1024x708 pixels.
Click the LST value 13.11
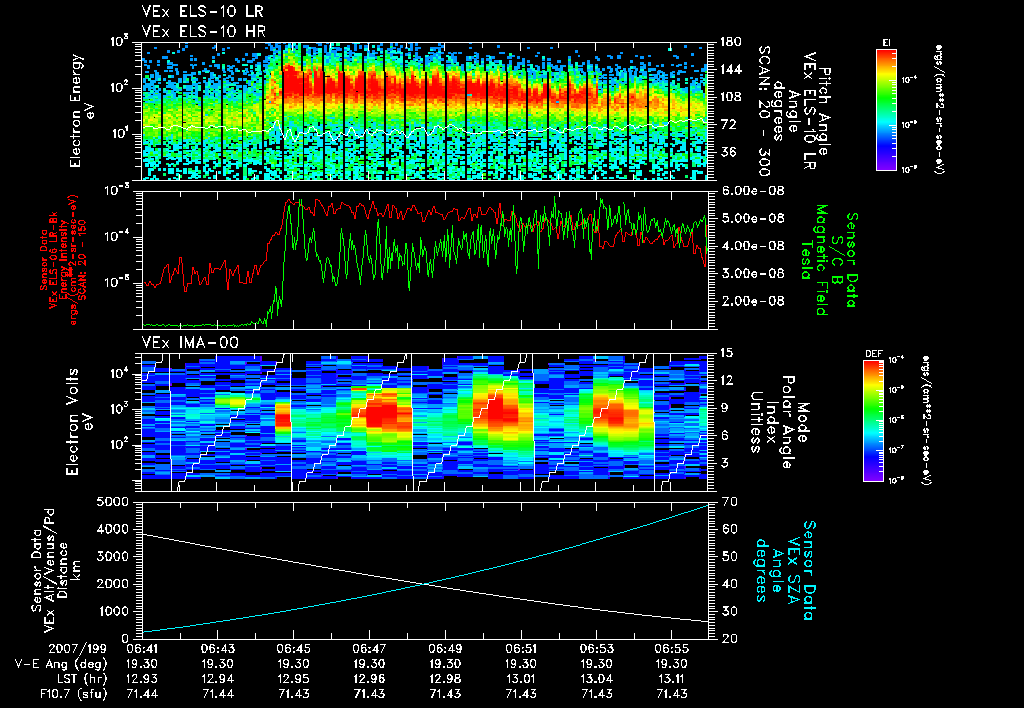coord(672,679)
